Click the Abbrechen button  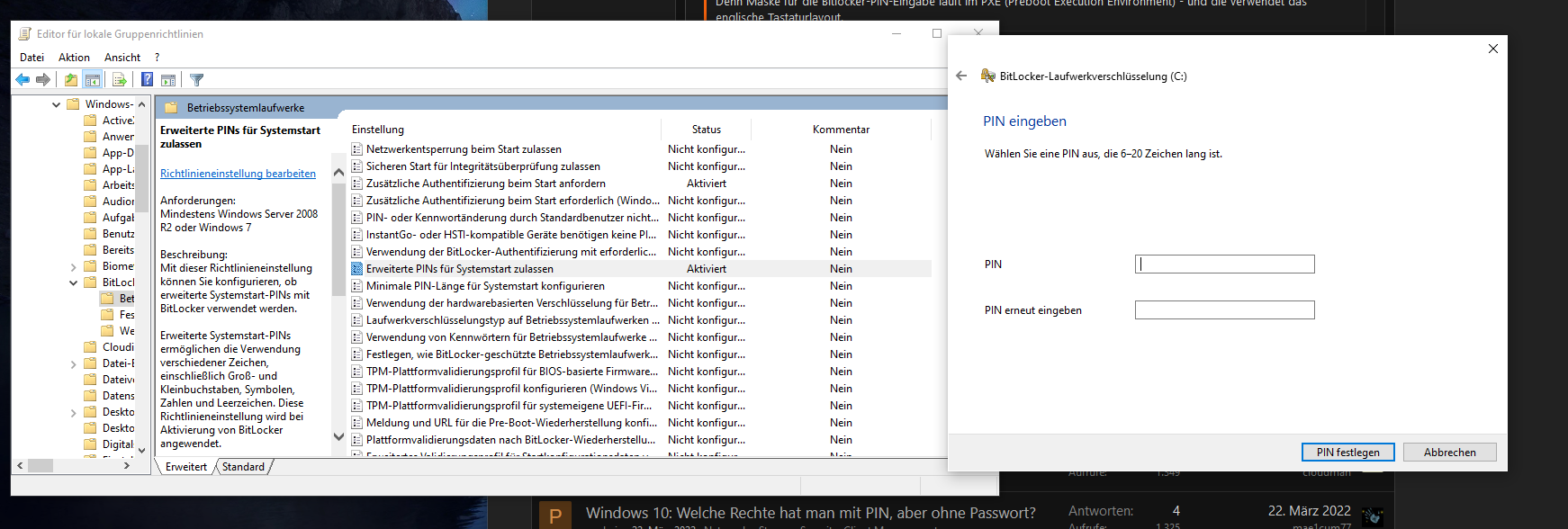tap(1449, 453)
